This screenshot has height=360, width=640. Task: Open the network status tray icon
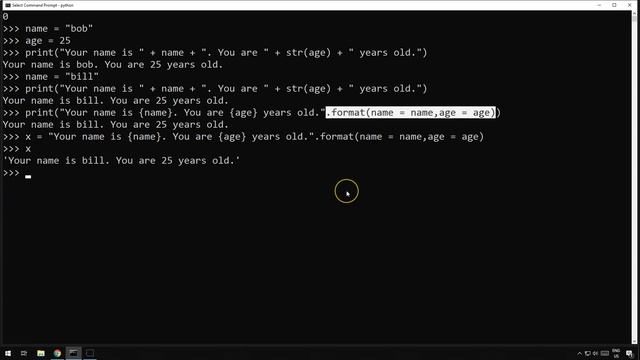(x=587, y=353)
